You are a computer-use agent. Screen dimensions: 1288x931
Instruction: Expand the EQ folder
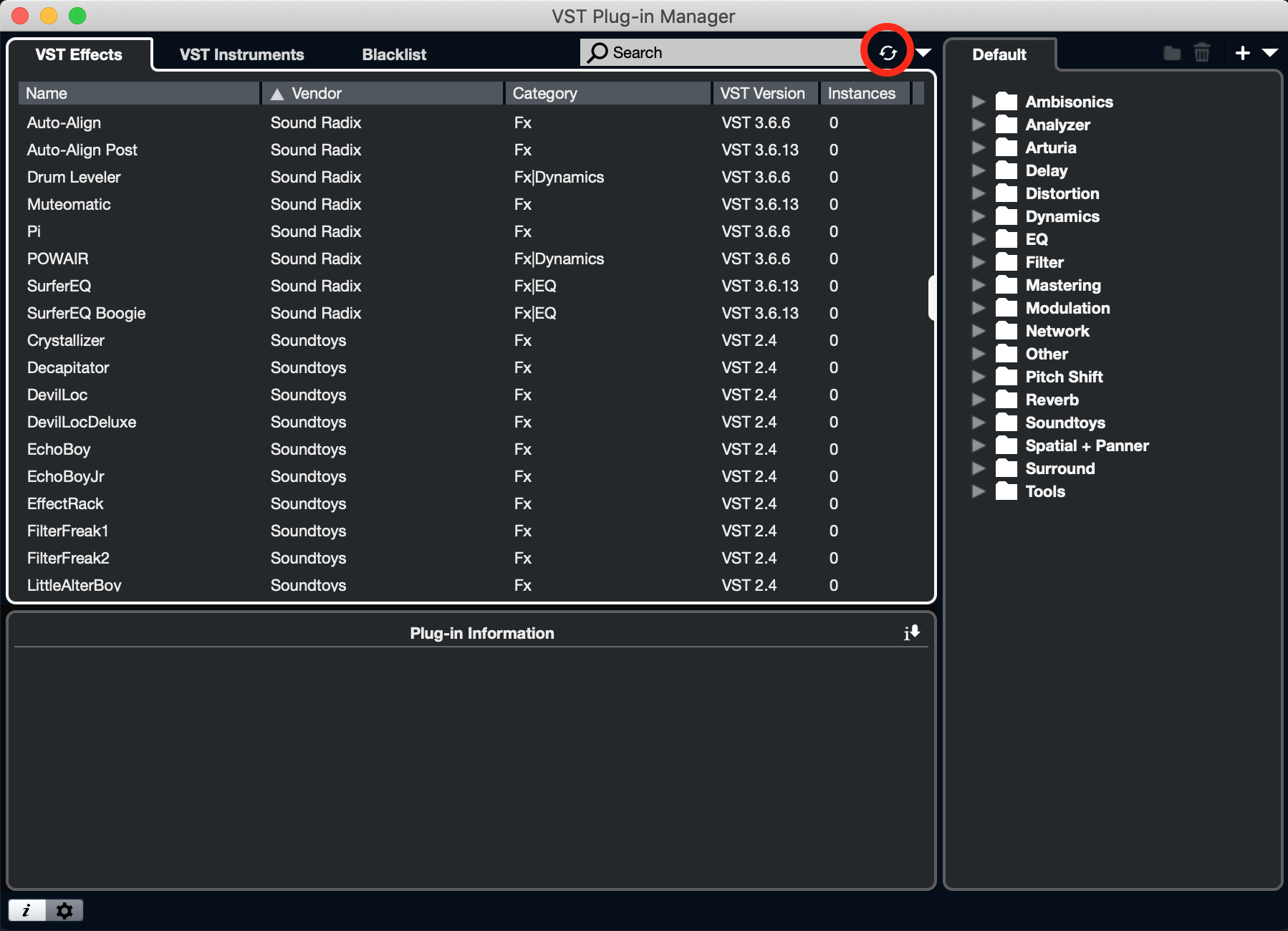(x=979, y=239)
